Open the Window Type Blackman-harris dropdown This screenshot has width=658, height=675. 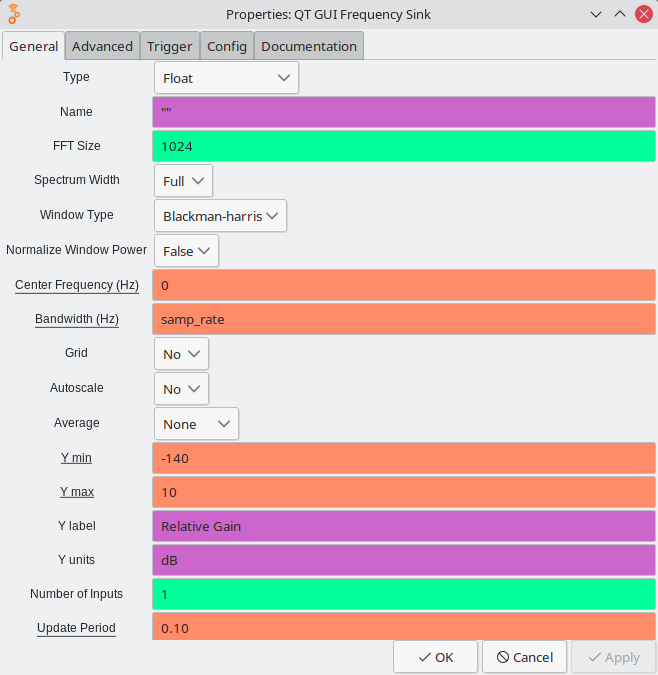220,216
